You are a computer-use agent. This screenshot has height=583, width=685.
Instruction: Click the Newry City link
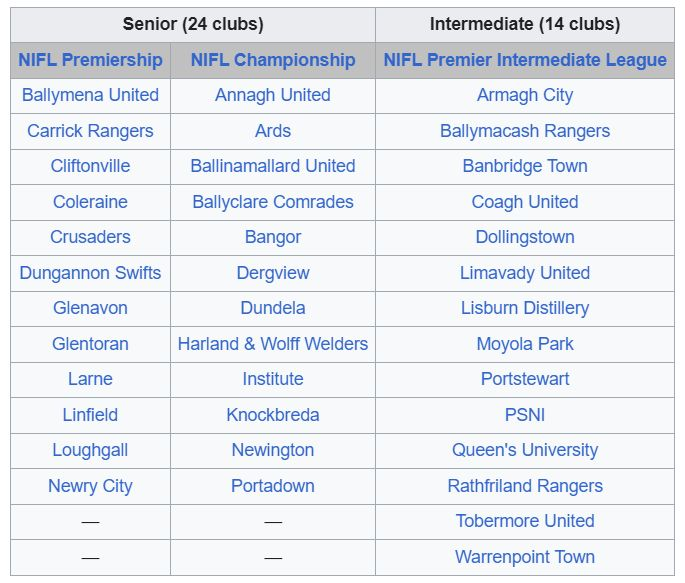[x=90, y=486]
